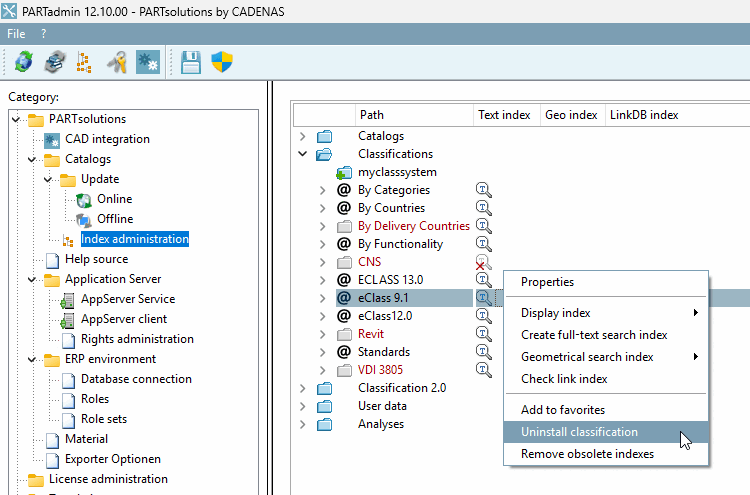
Task: Click the text index magnifier for By Categories
Action: pos(484,190)
